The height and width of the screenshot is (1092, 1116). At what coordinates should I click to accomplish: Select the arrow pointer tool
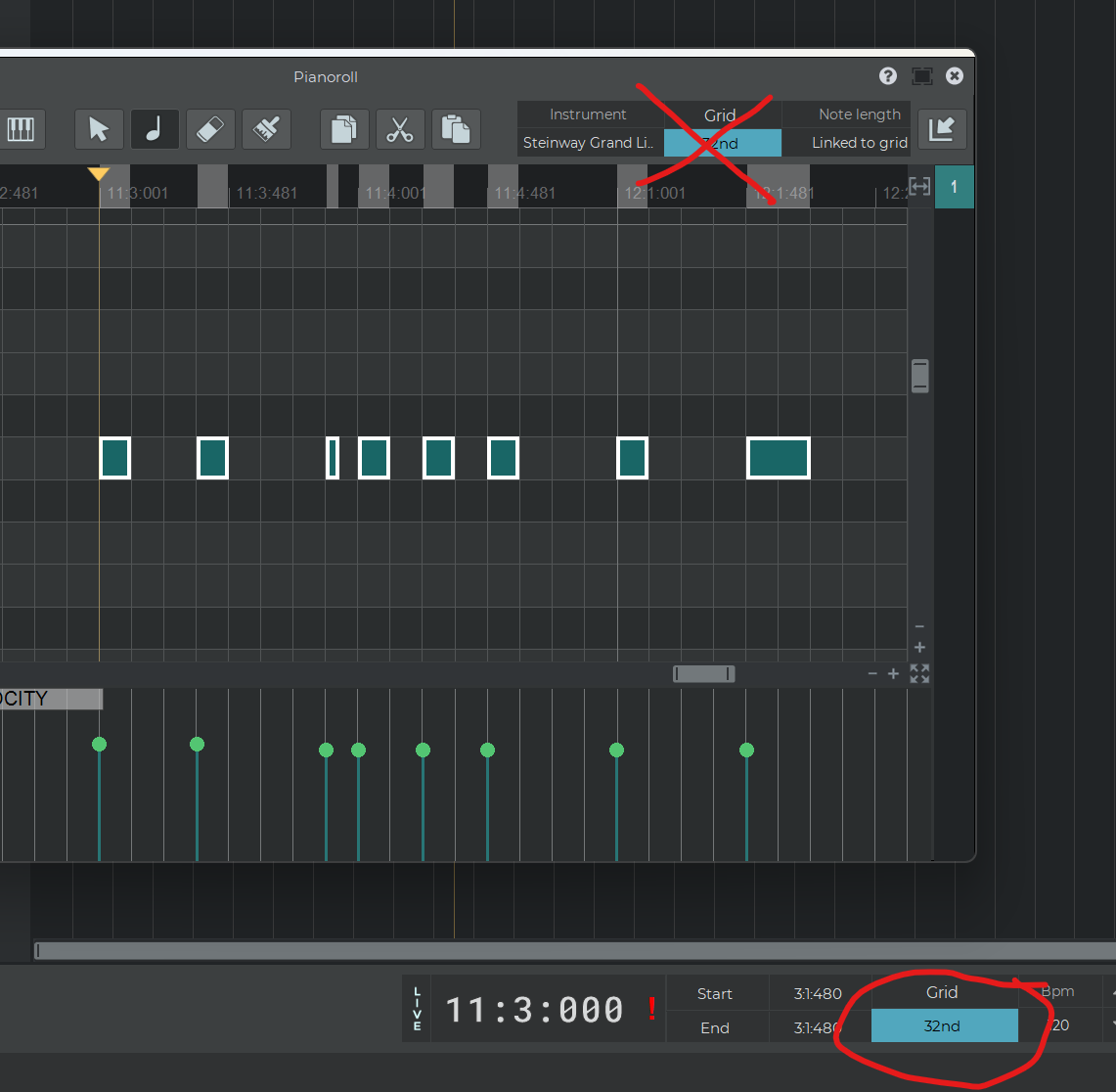(x=99, y=129)
